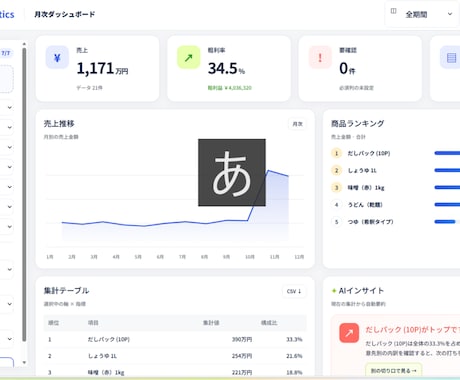Click うどん (乾麺) in 商品ランキング
This screenshot has height=380, width=460.
pos(365,205)
